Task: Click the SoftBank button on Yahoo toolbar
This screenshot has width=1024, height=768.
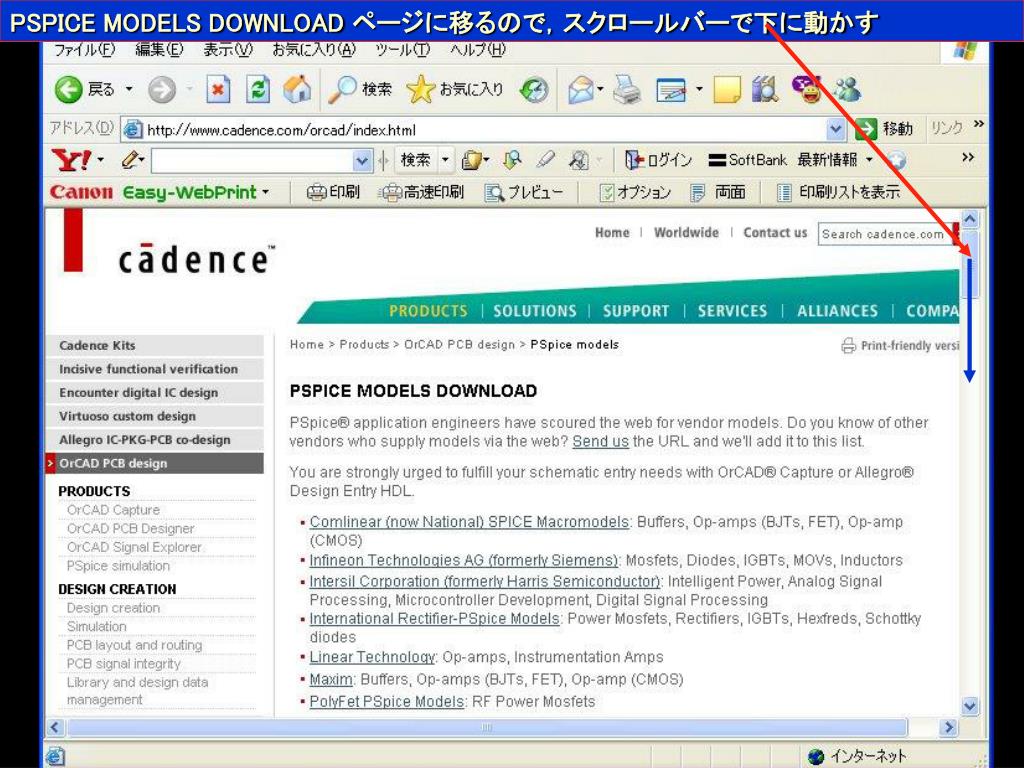Action: pos(747,159)
